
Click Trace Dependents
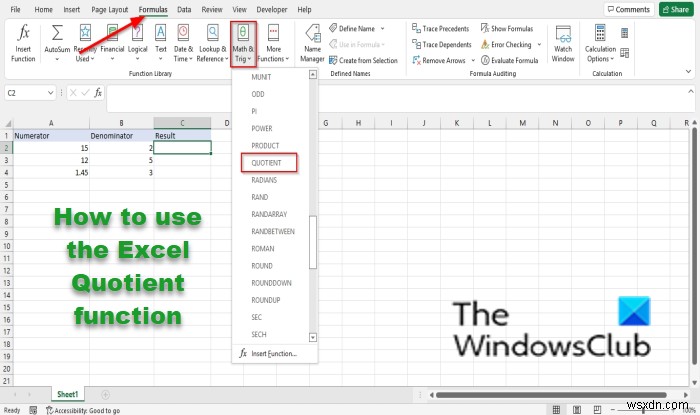click(x=442, y=45)
